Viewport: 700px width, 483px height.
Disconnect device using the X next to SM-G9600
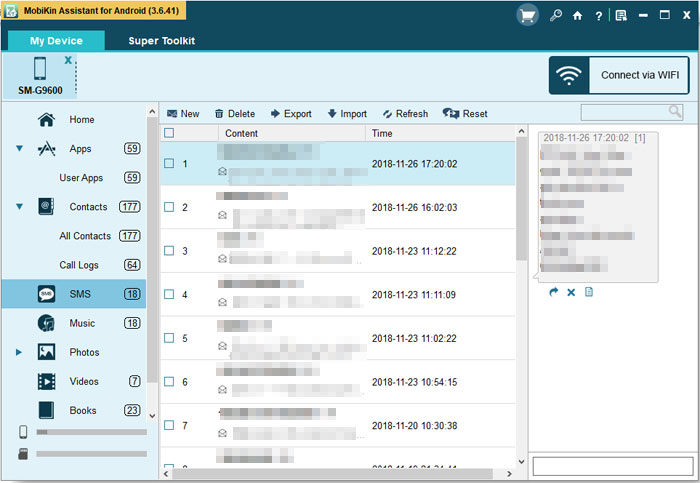pyautogui.click(x=68, y=60)
